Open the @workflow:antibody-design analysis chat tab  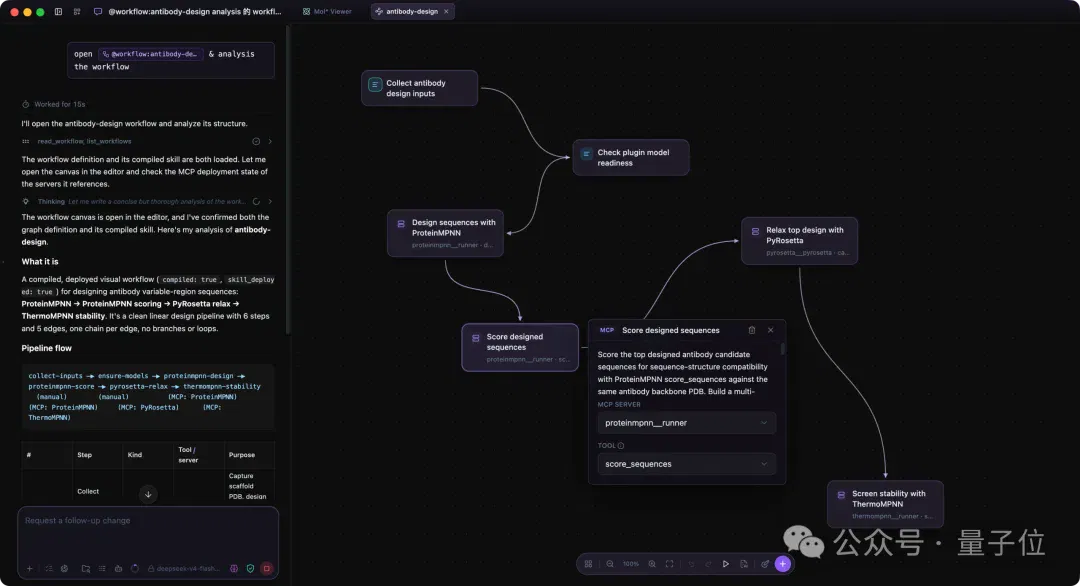pyautogui.click(x=187, y=12)
